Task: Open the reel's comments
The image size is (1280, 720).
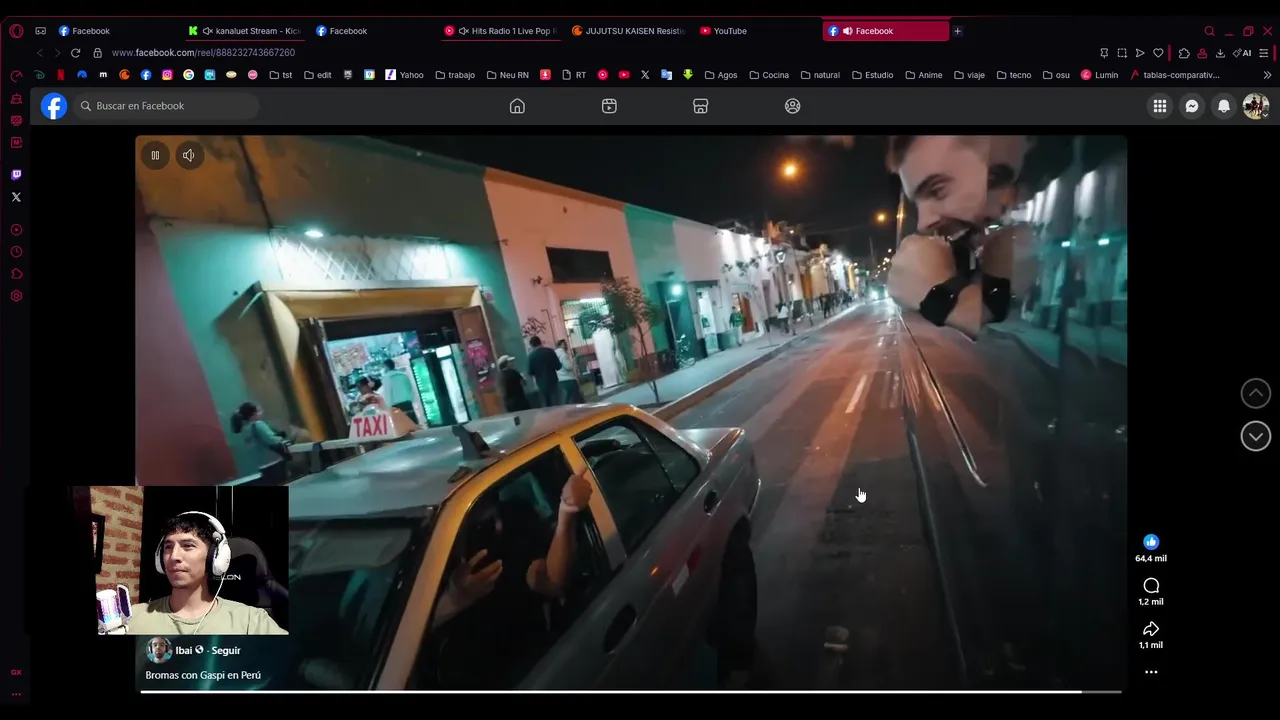Action: pyautogui.click(x=1151, y=585)
